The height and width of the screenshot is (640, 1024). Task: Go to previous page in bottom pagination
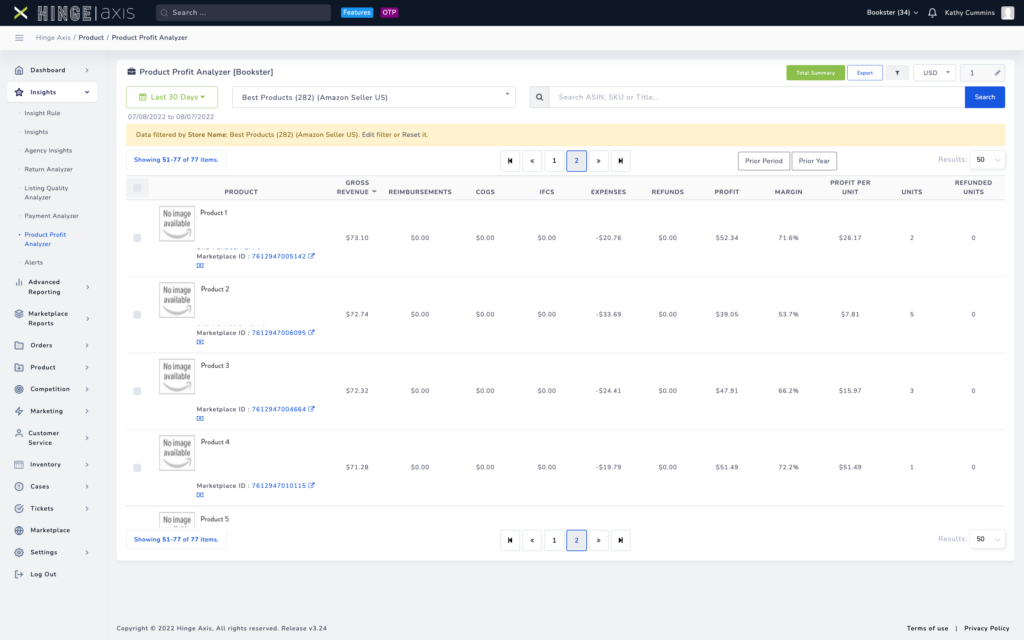[x=532, y=540]
